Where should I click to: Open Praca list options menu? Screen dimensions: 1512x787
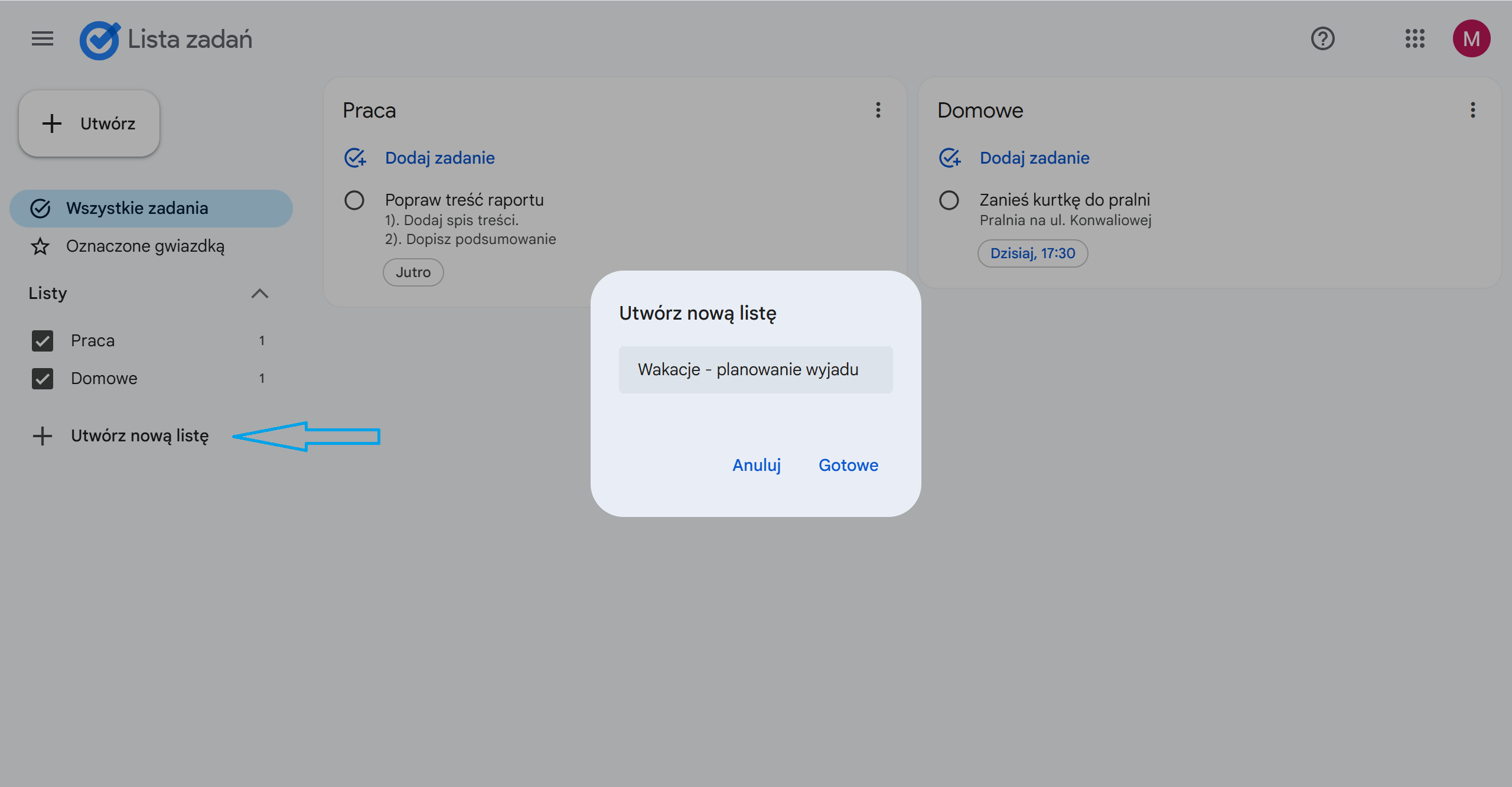tap(878, 110)
